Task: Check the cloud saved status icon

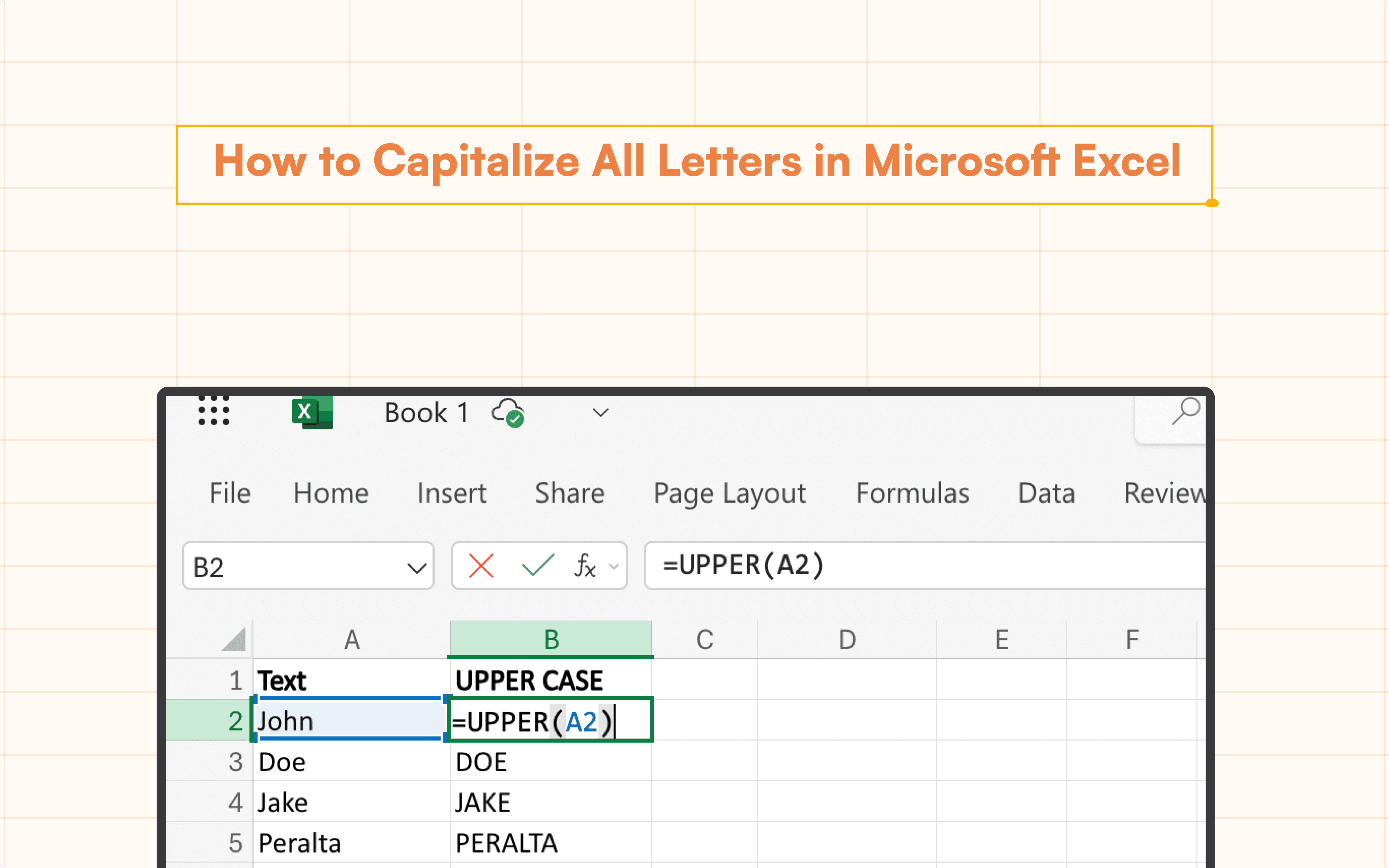Action: [508, 413]
